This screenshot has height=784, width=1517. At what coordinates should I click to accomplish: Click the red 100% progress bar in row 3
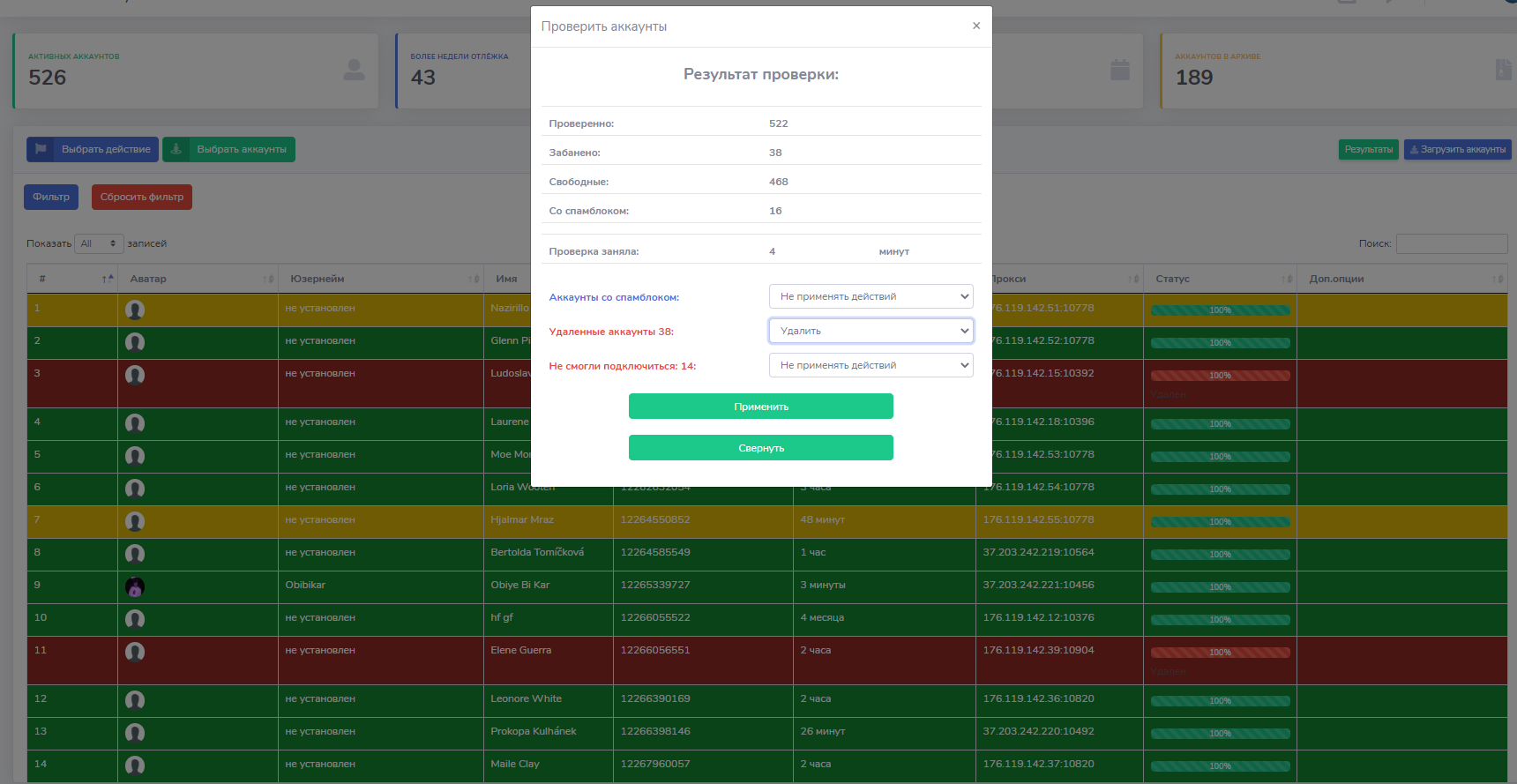tap(1220, 376)
